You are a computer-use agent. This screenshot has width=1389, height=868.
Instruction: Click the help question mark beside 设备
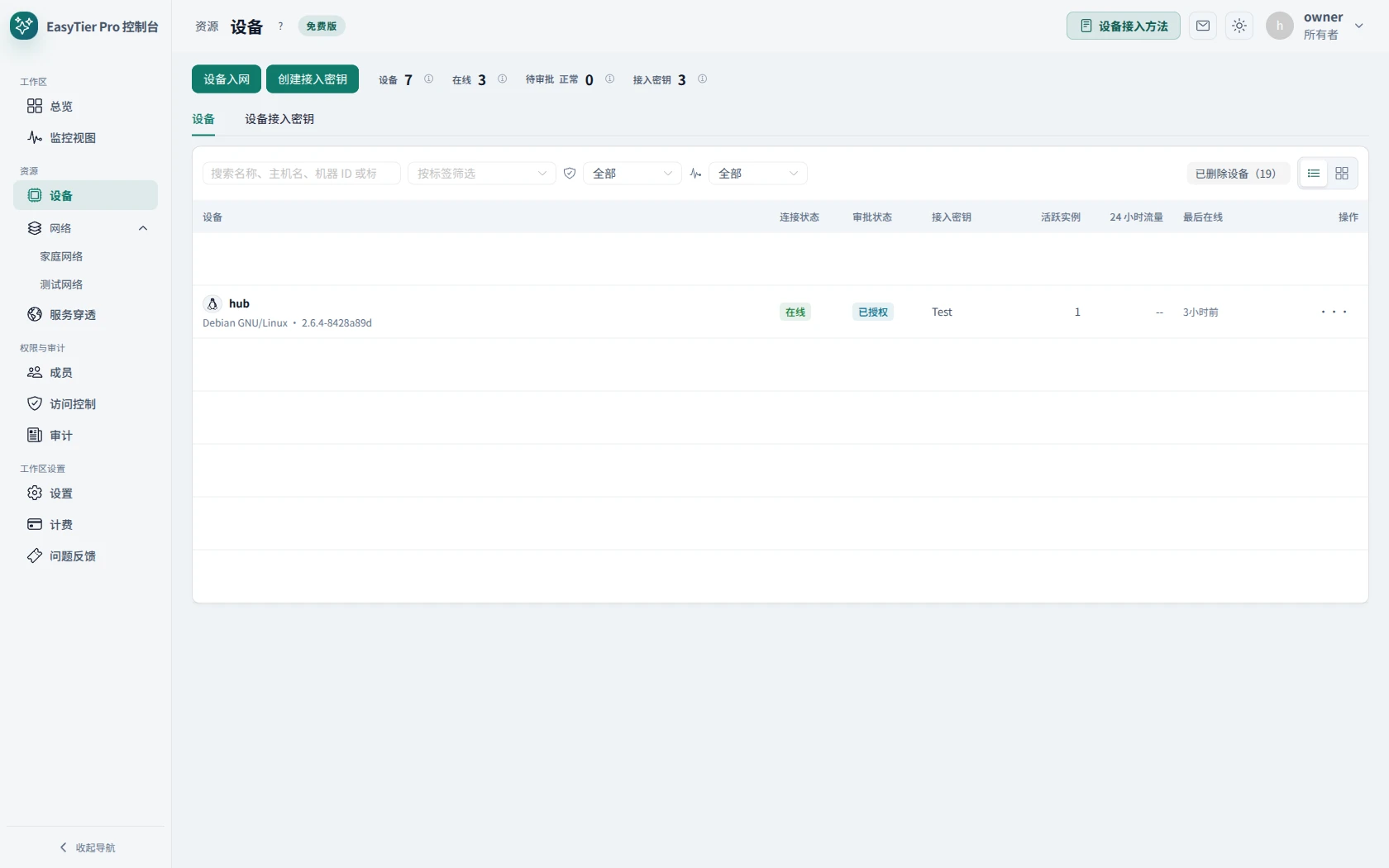280,26
